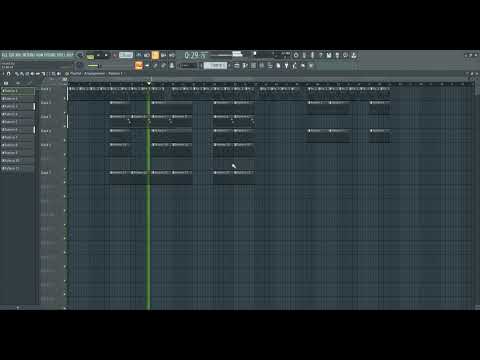
Task: Toggle the playlist magnet snap icon
Action: [9, 74]
